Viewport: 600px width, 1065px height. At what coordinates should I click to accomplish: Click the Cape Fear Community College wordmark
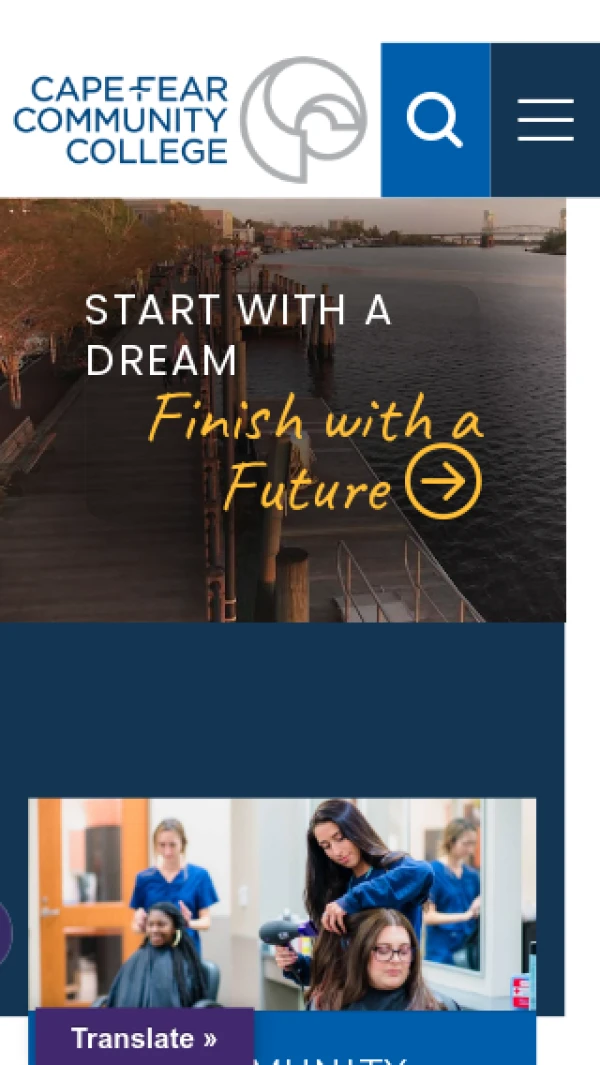click(121, 120)
